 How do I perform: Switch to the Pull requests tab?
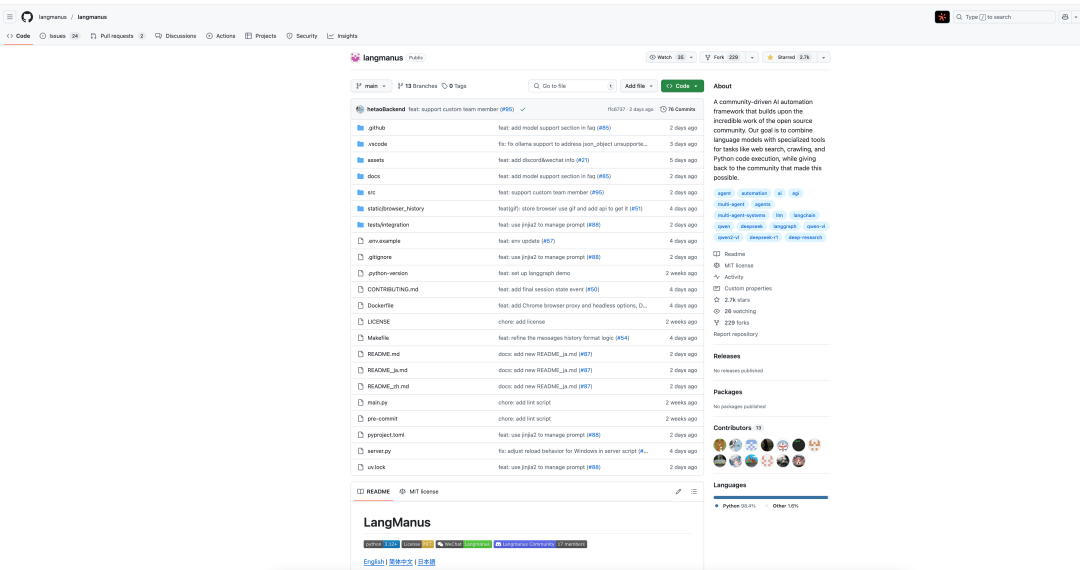(117, 36)
